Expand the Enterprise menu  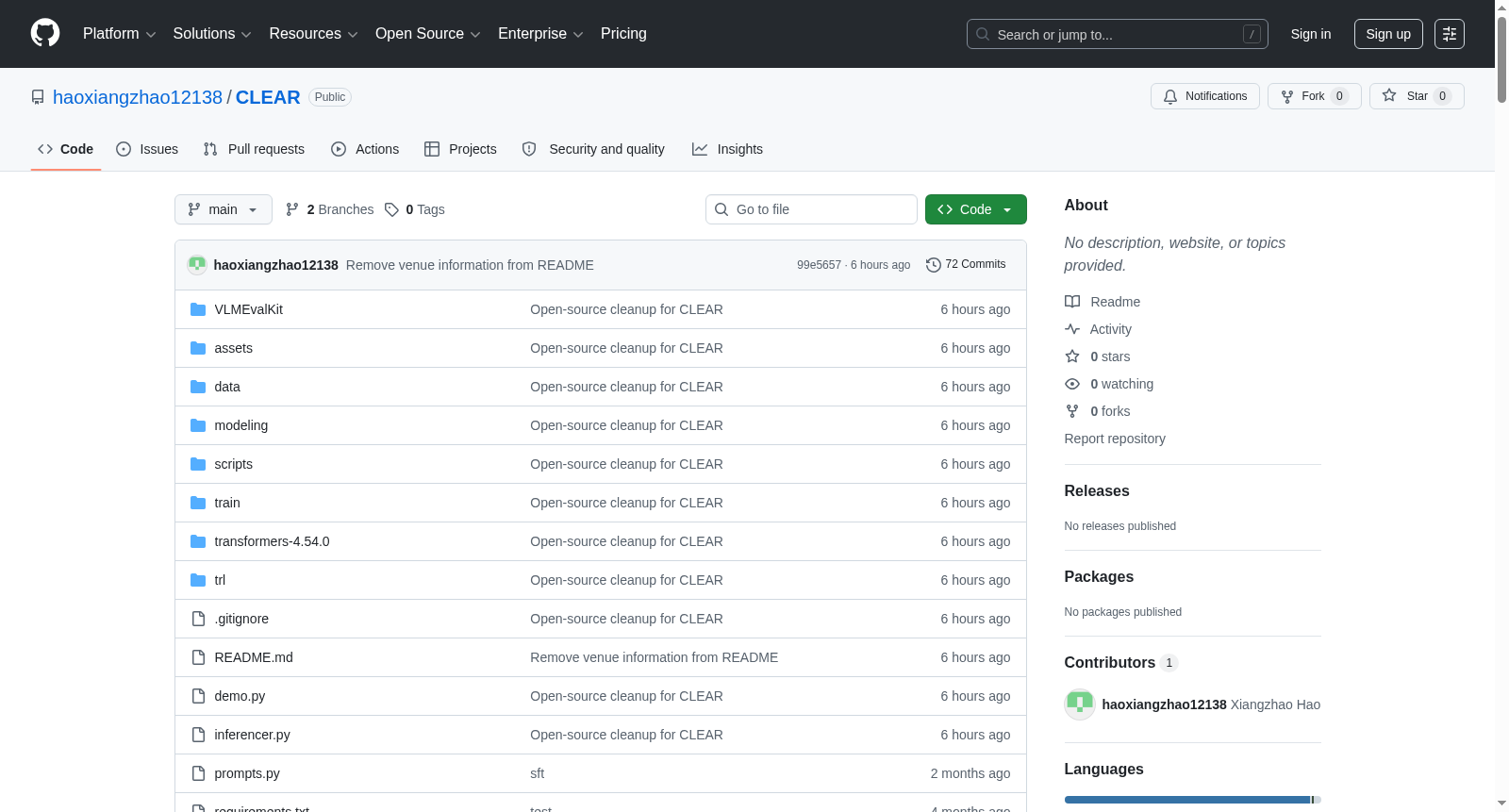[540, 34]
